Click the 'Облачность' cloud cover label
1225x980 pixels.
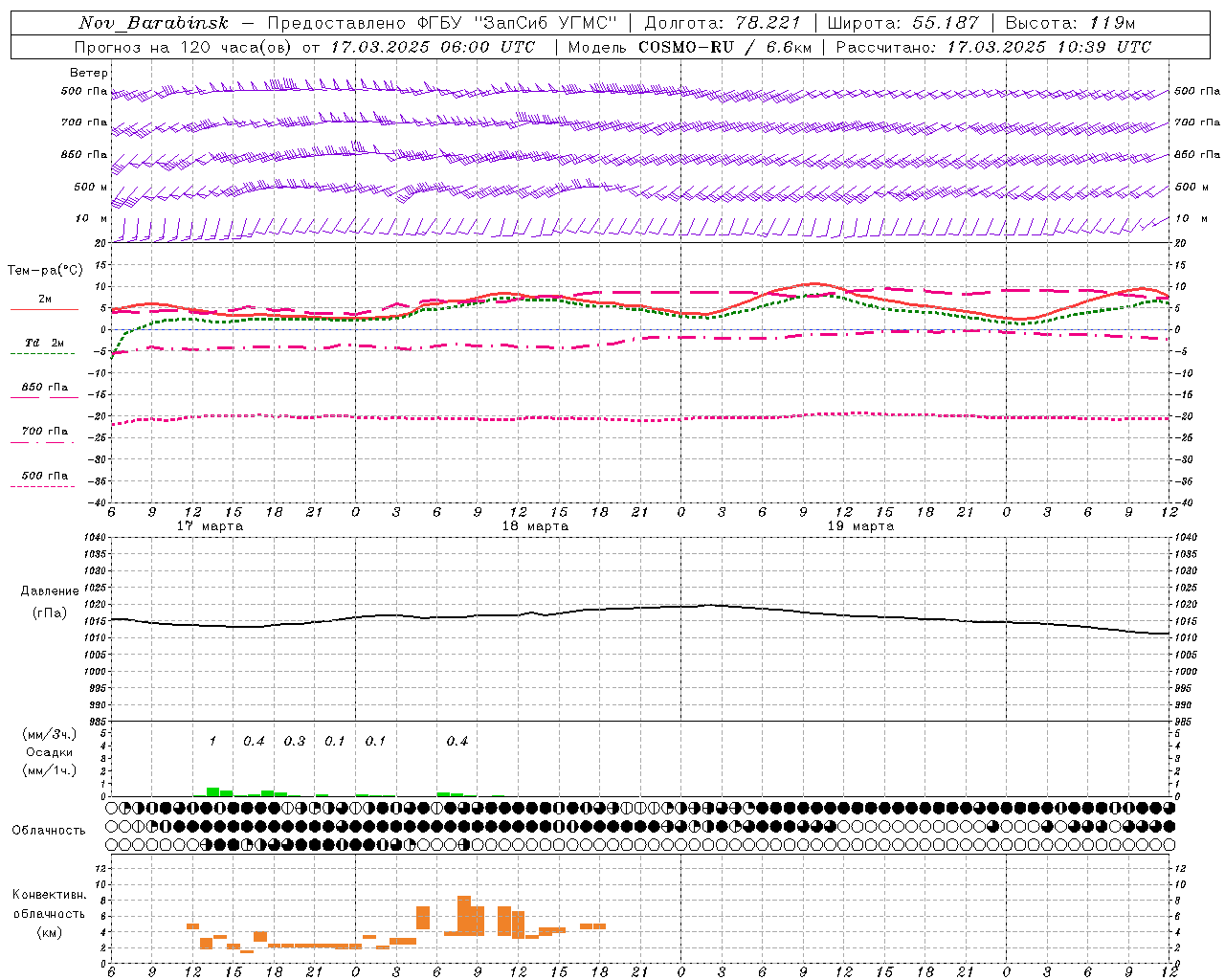[49, 830]
